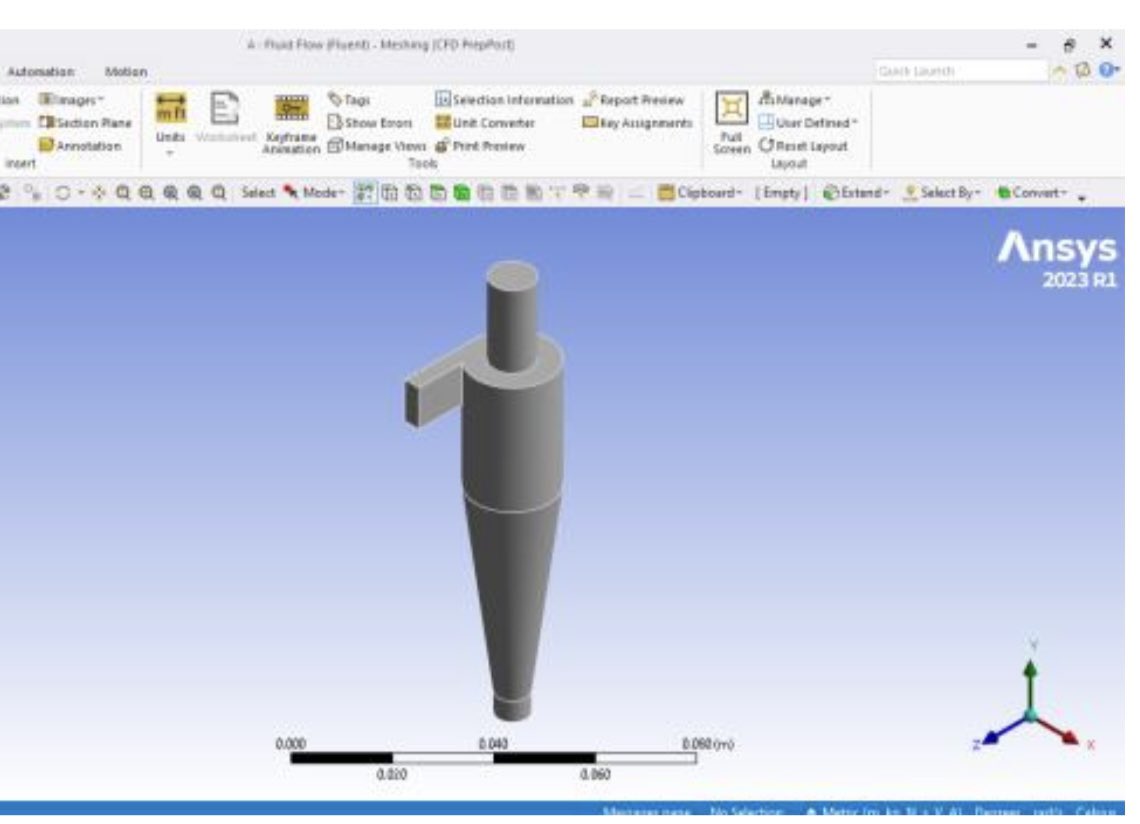Toggle the green Body selection filter
The width and height of the screenshot is (1140, 824).
462,192
